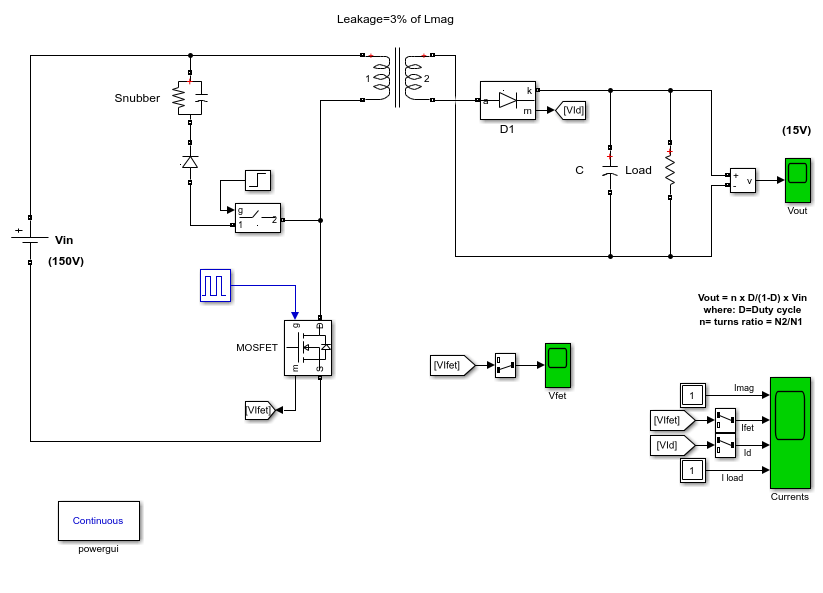This screenshot has height=593, width=823.
Task: Select the voltage measurement block
Action: click(x=743, y=181)
